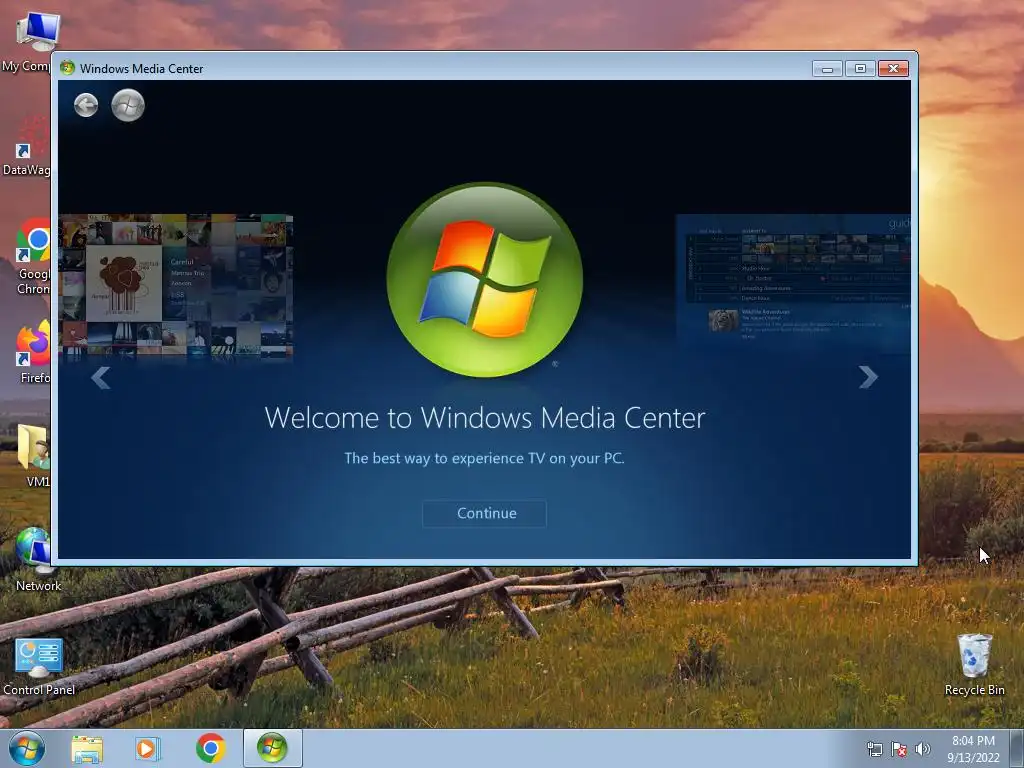
Task: Click the Continue button in Media Center
Action: click(x=485, y=513)
